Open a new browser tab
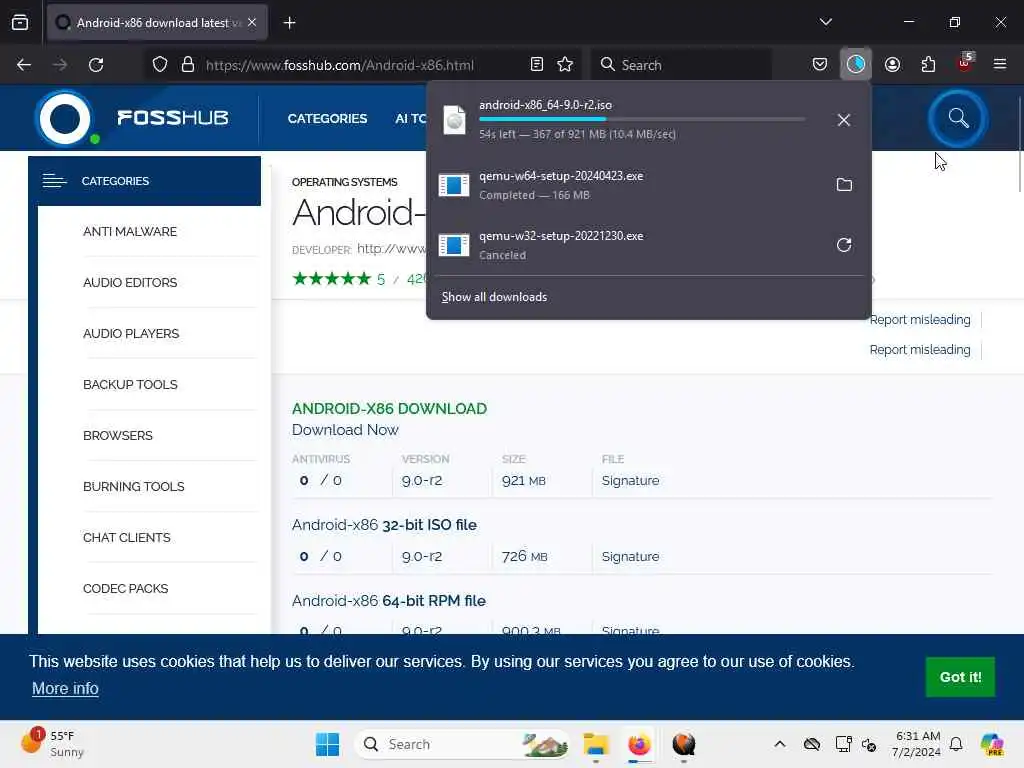Image resolution: width=1024 pixels, height=768 pixels. point(289,23)
